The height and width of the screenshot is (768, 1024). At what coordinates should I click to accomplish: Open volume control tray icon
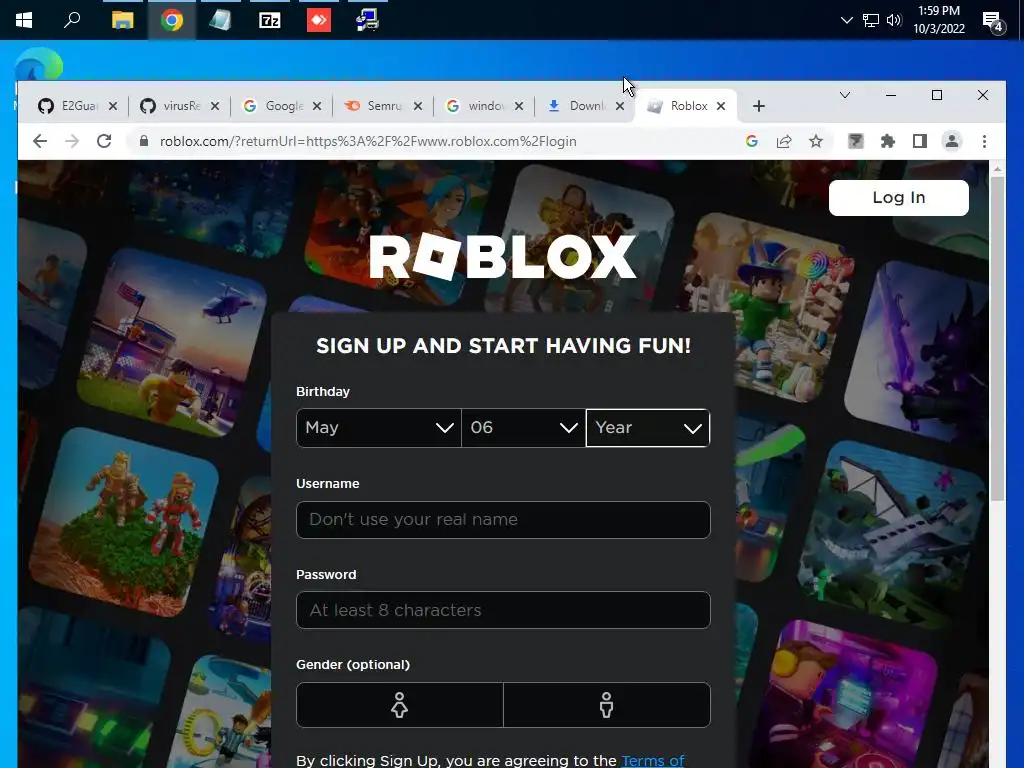click(x=894, y=20)
